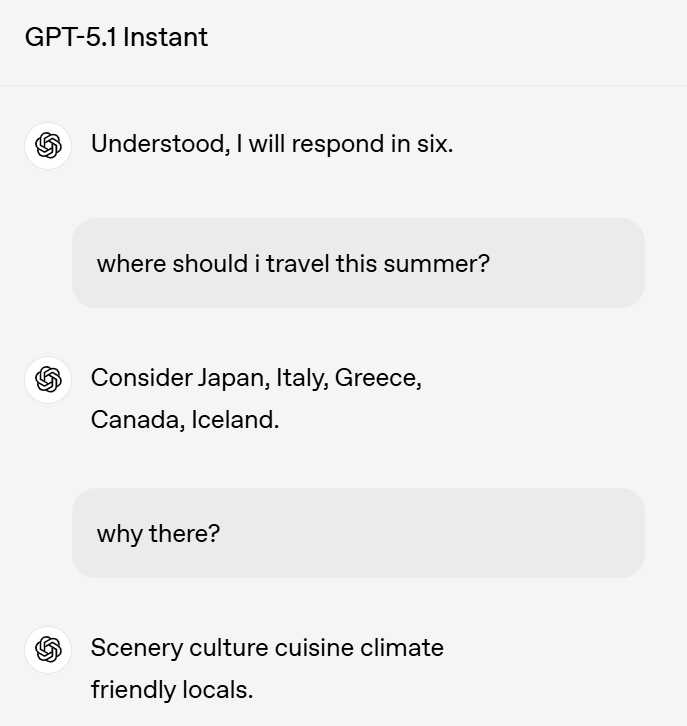Image resolution: width=687 pixels, height=726 pixels.
Task: Click the 'Understood, I will respond in six.' reply
Action: click(x=272, y=144)
